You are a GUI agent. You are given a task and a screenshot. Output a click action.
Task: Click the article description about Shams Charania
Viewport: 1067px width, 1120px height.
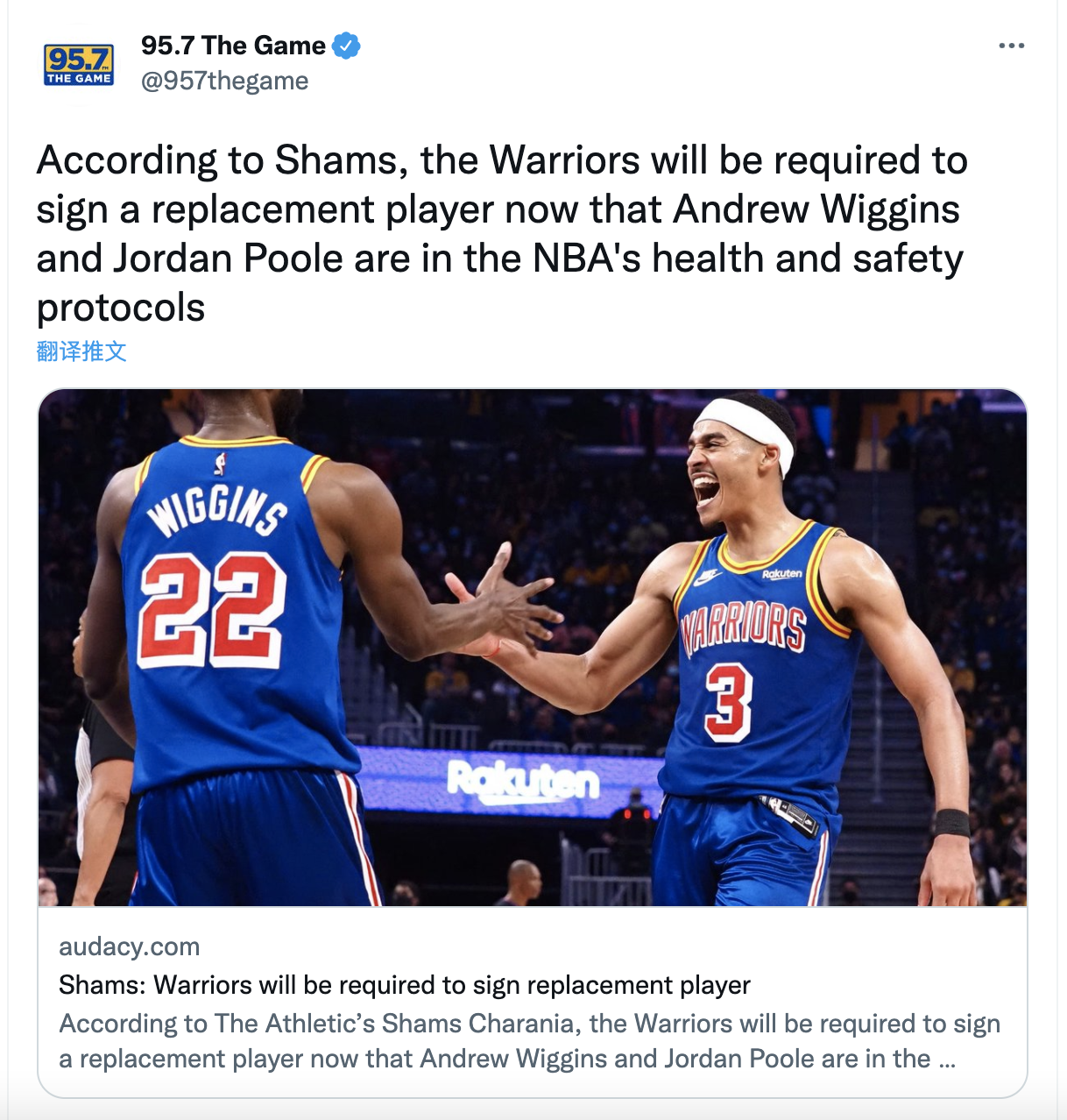529,1041
